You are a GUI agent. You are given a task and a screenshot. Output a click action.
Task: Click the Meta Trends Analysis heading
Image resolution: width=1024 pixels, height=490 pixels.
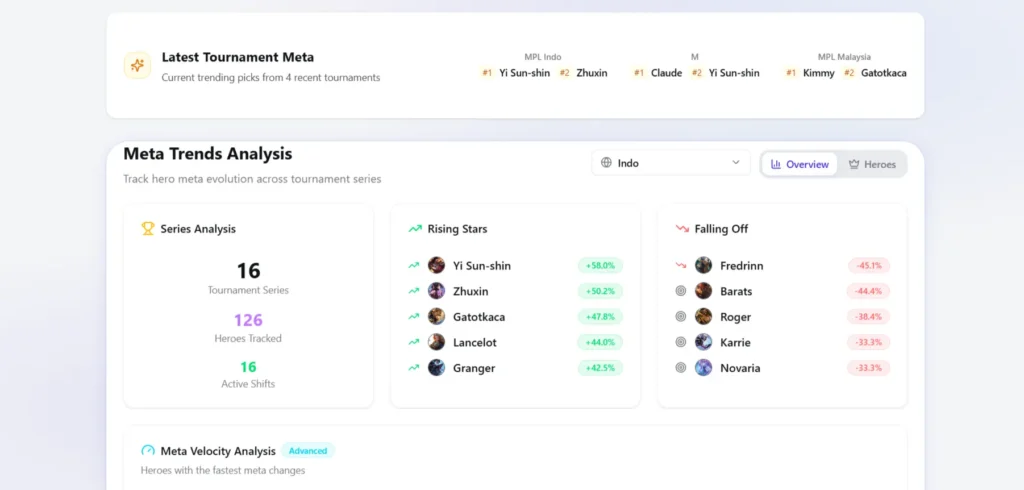click(208, 154)
